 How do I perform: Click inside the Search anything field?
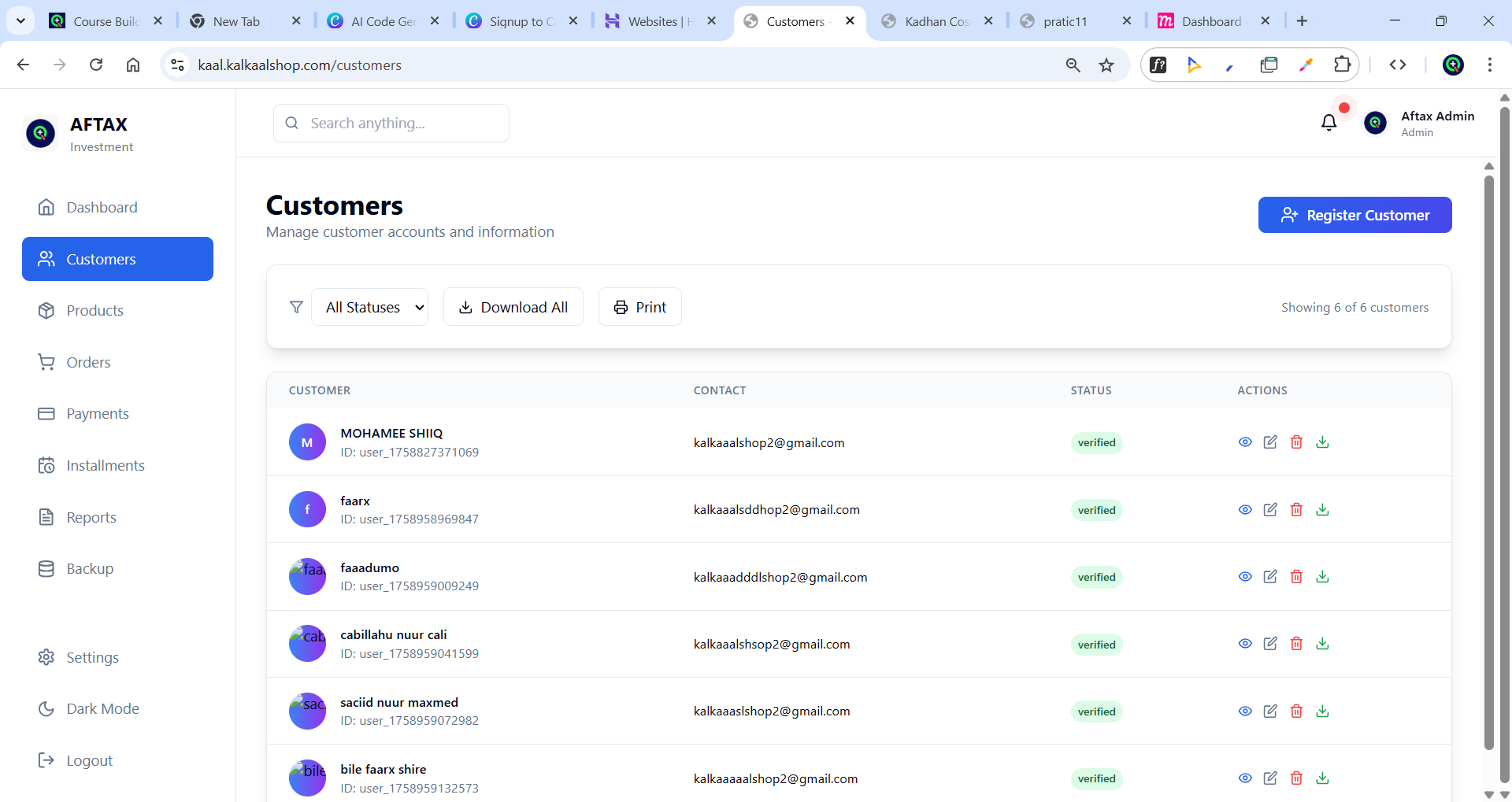click(x=391, y=123)
